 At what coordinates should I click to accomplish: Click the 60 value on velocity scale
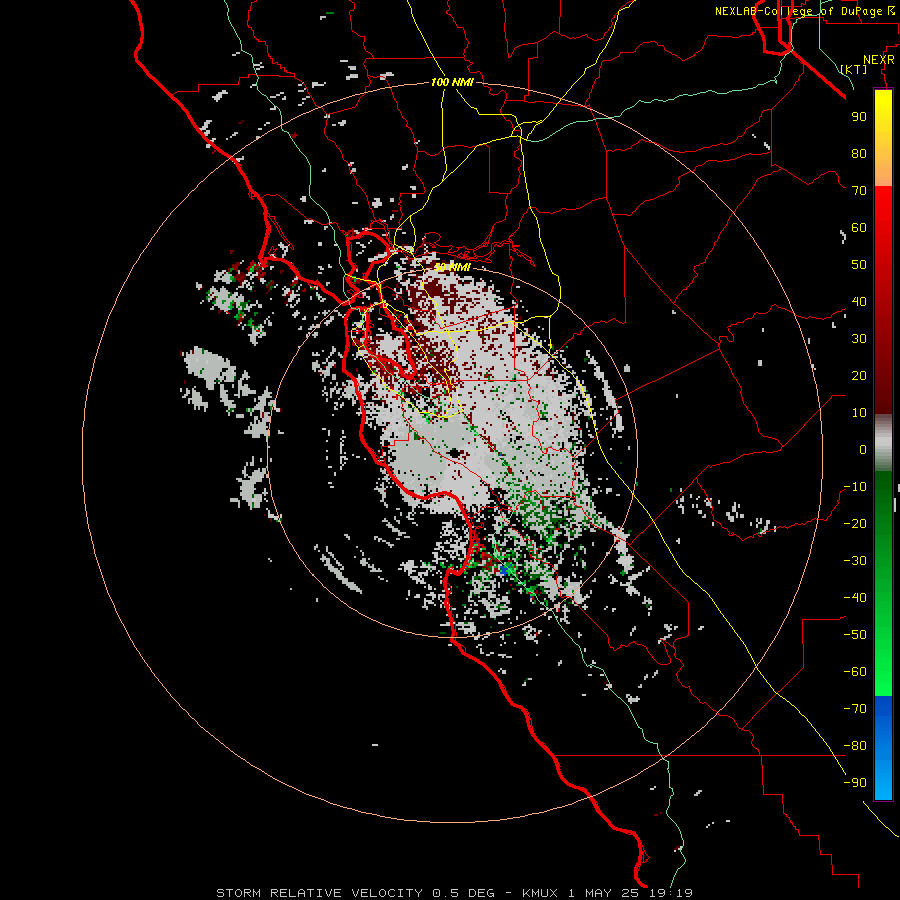tap(859, 227)
